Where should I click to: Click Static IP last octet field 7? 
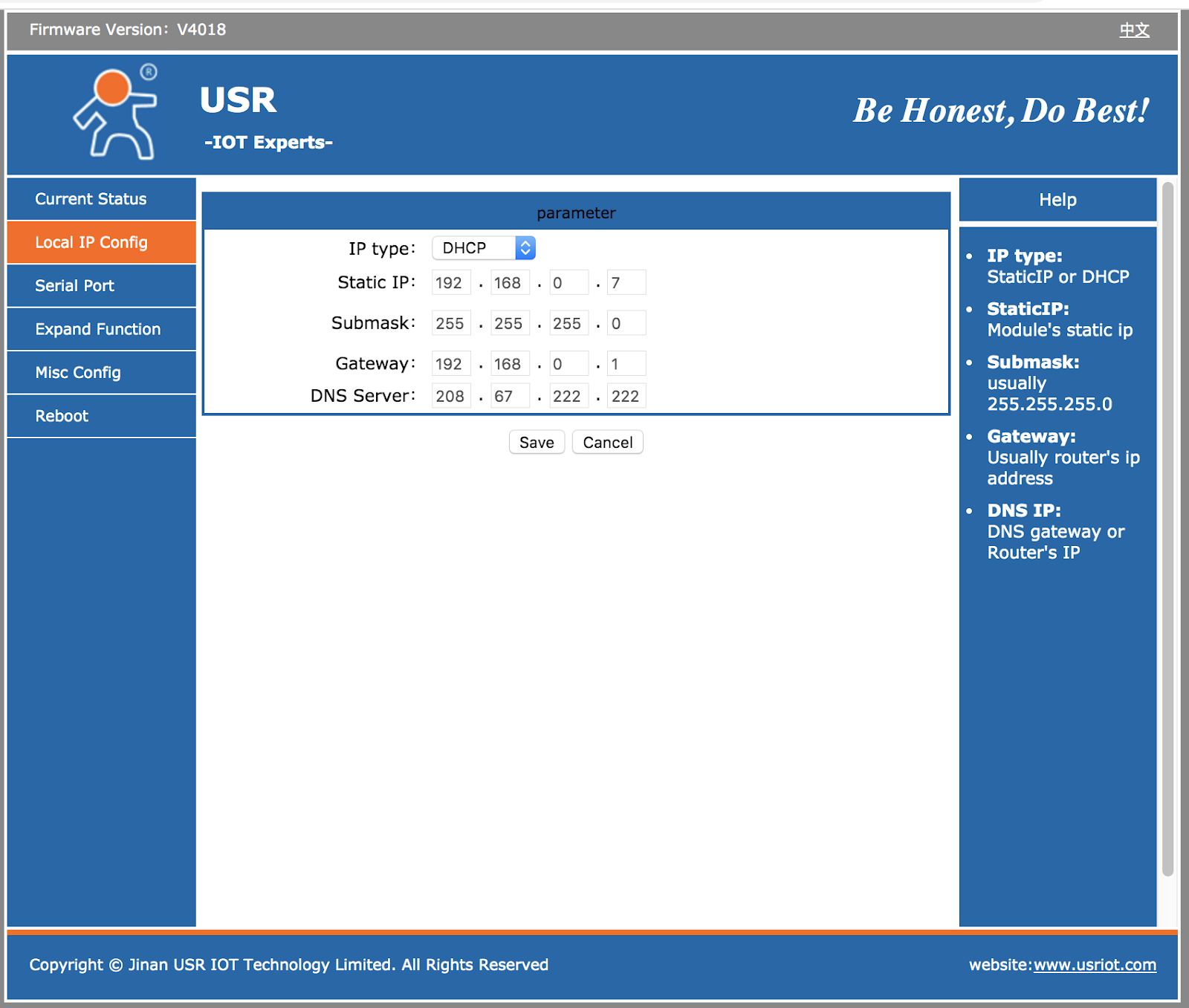626,283
